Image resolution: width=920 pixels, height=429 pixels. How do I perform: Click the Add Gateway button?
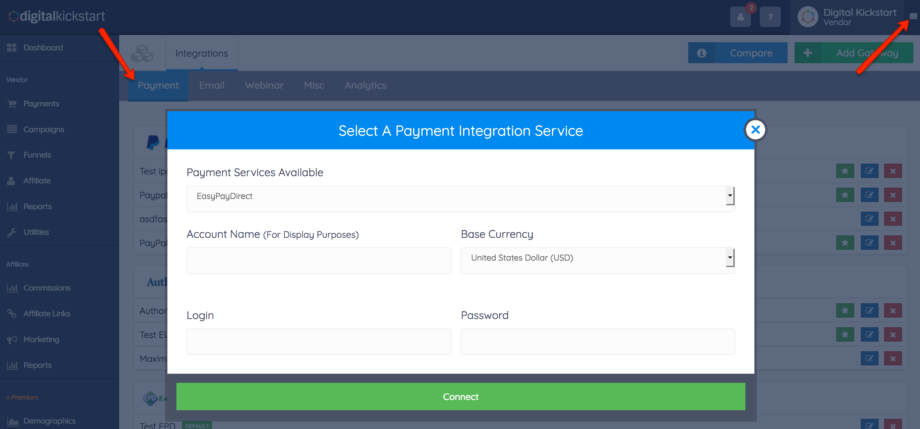854,53
